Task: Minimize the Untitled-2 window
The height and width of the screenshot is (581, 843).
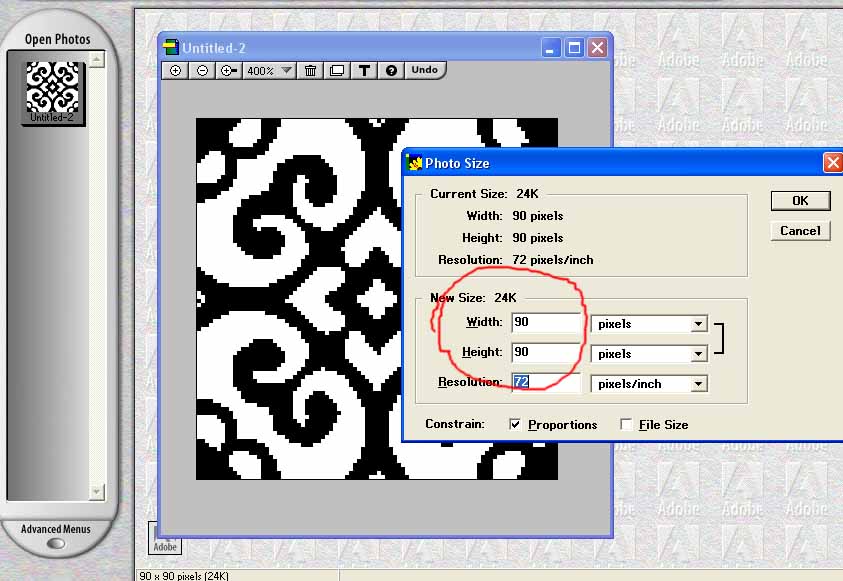Action: tap(550, 48)
